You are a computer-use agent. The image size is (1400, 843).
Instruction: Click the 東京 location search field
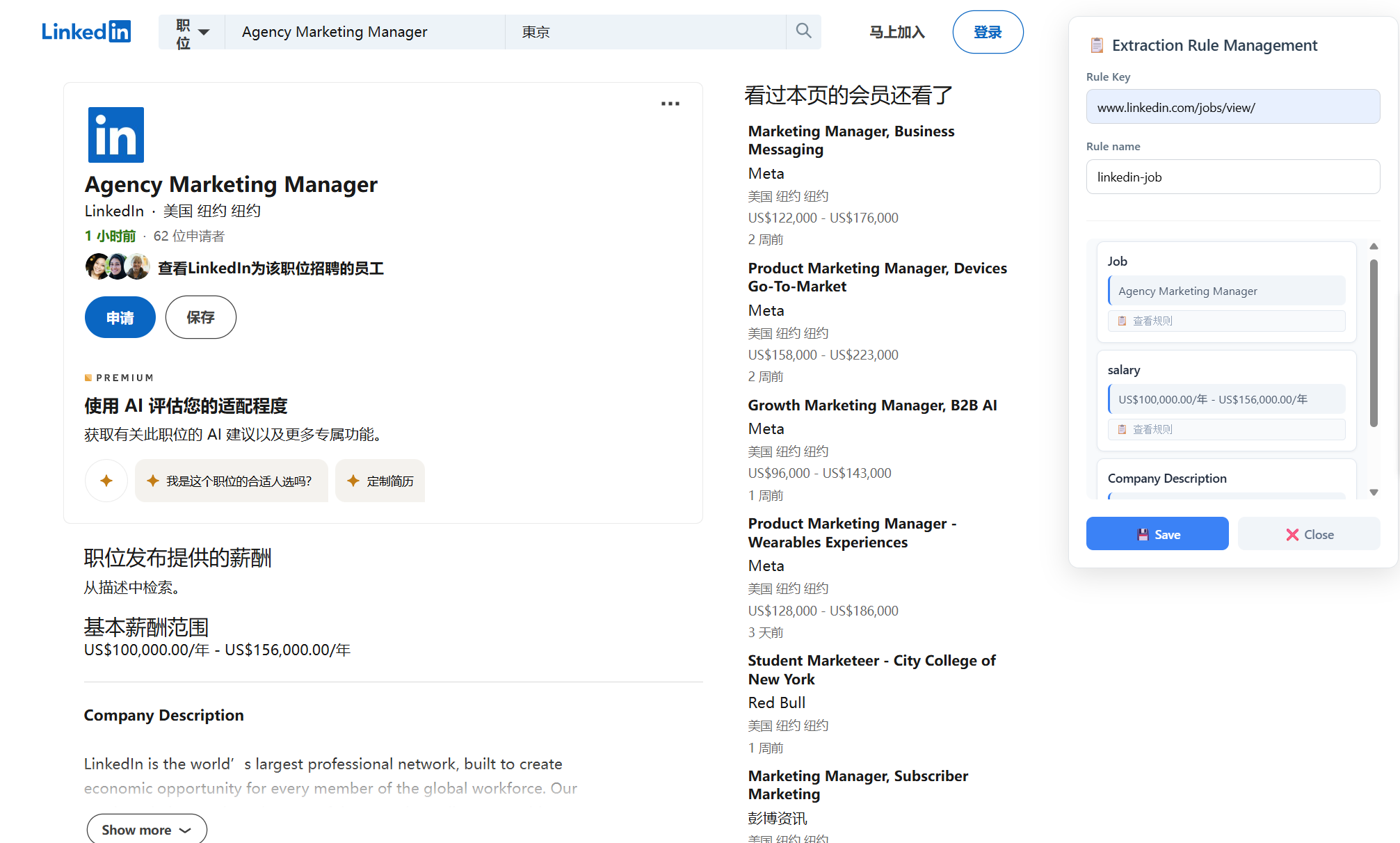pos(646,32)
